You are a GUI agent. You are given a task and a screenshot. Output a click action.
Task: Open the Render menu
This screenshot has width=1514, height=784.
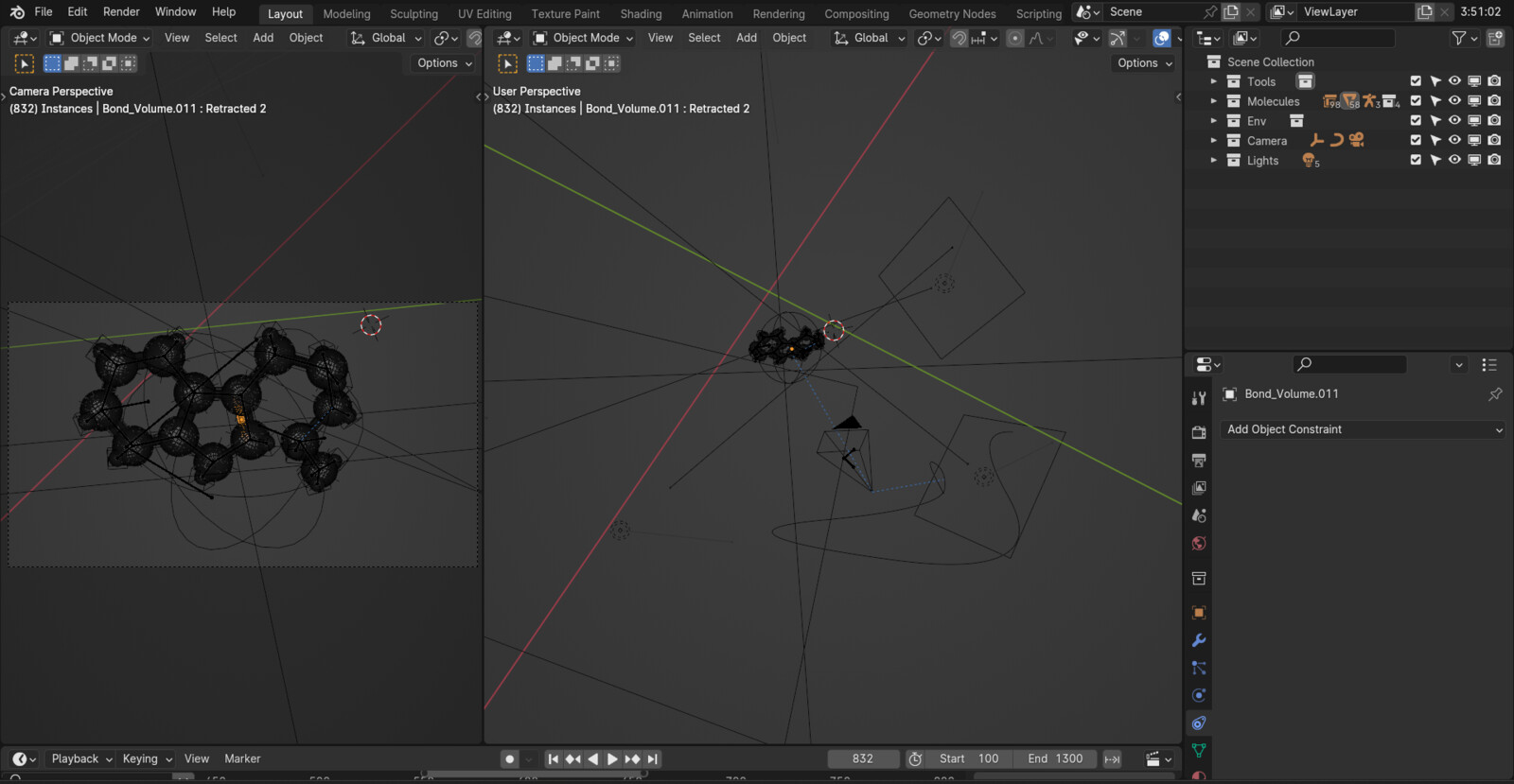click(121, 12)
